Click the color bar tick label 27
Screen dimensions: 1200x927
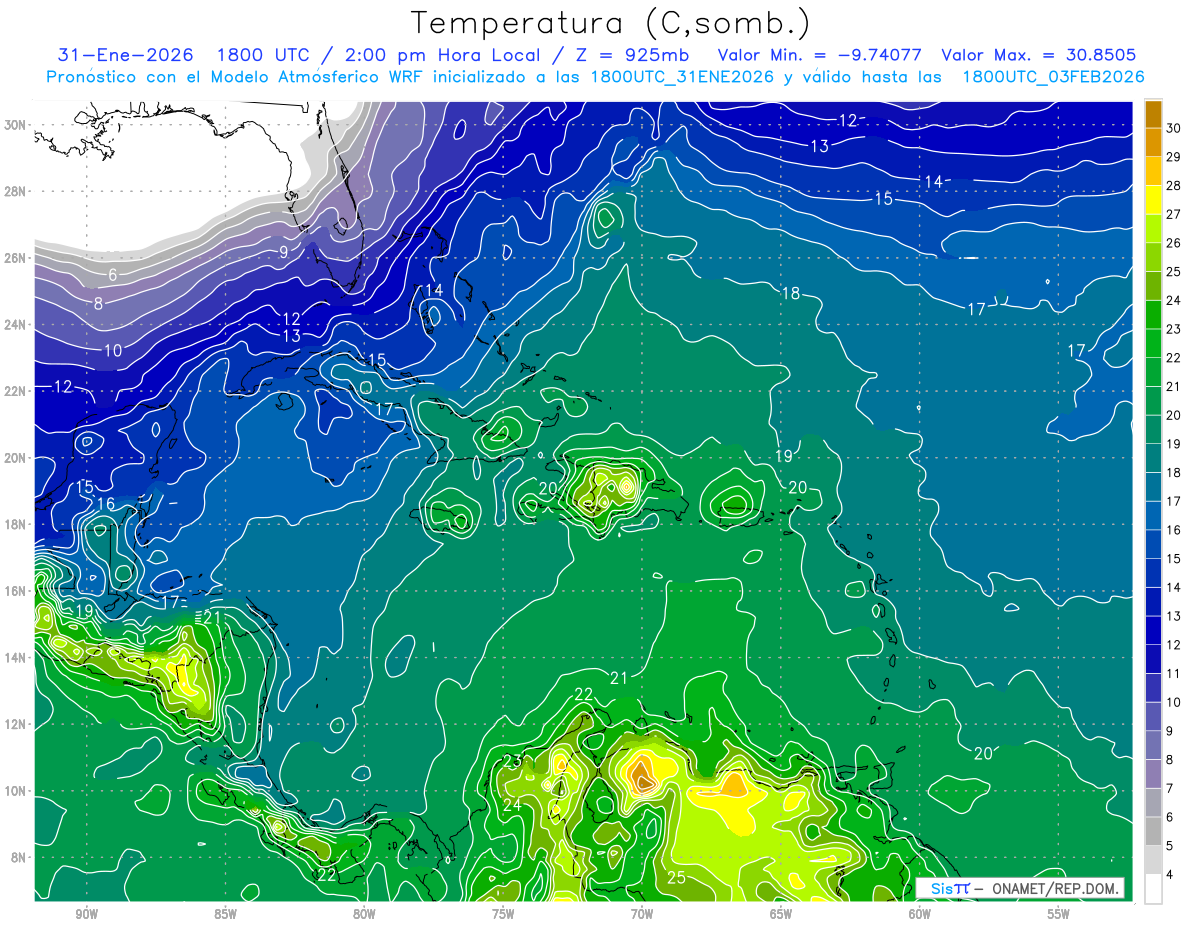pos(1174,215)
